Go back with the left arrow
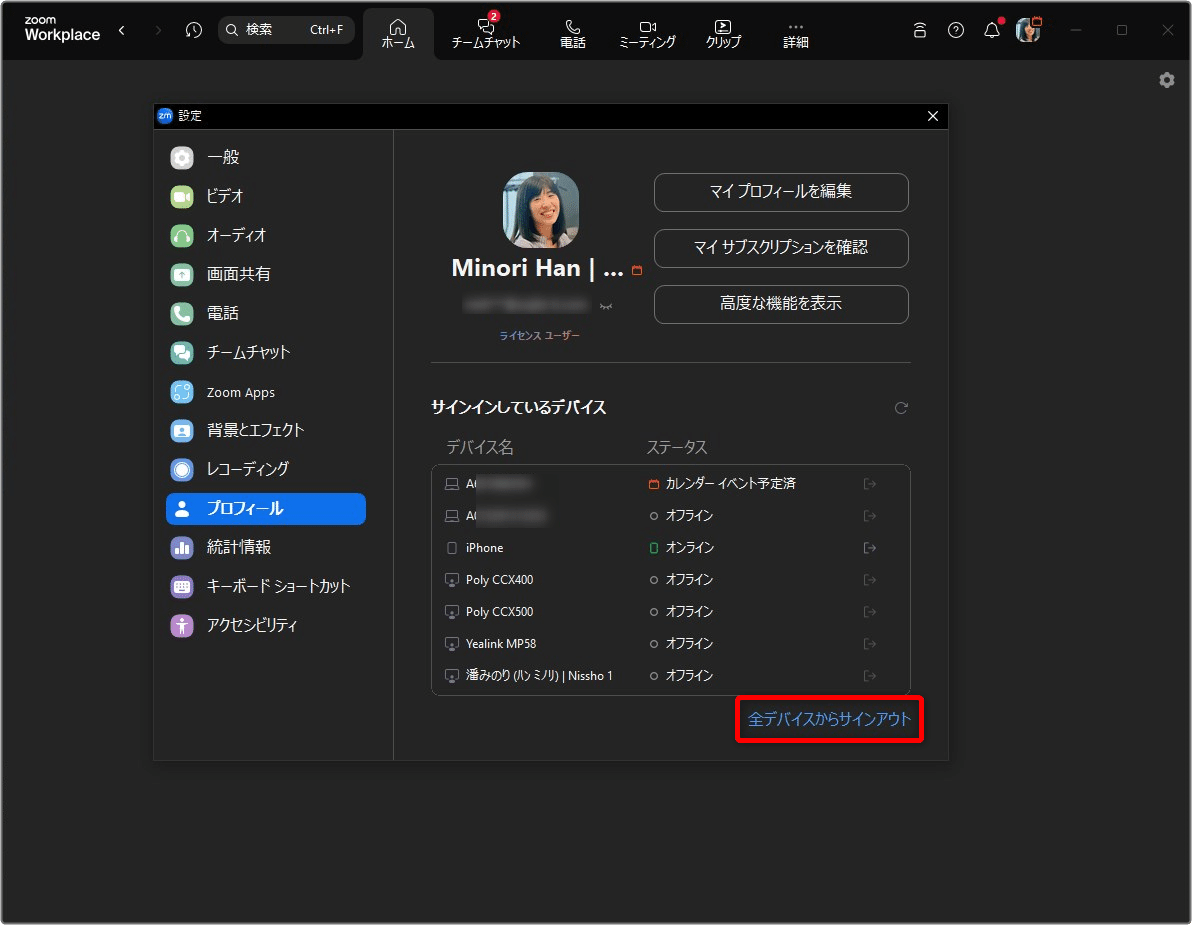Viewport: 1192px width, 925px height. click(122, 30)
